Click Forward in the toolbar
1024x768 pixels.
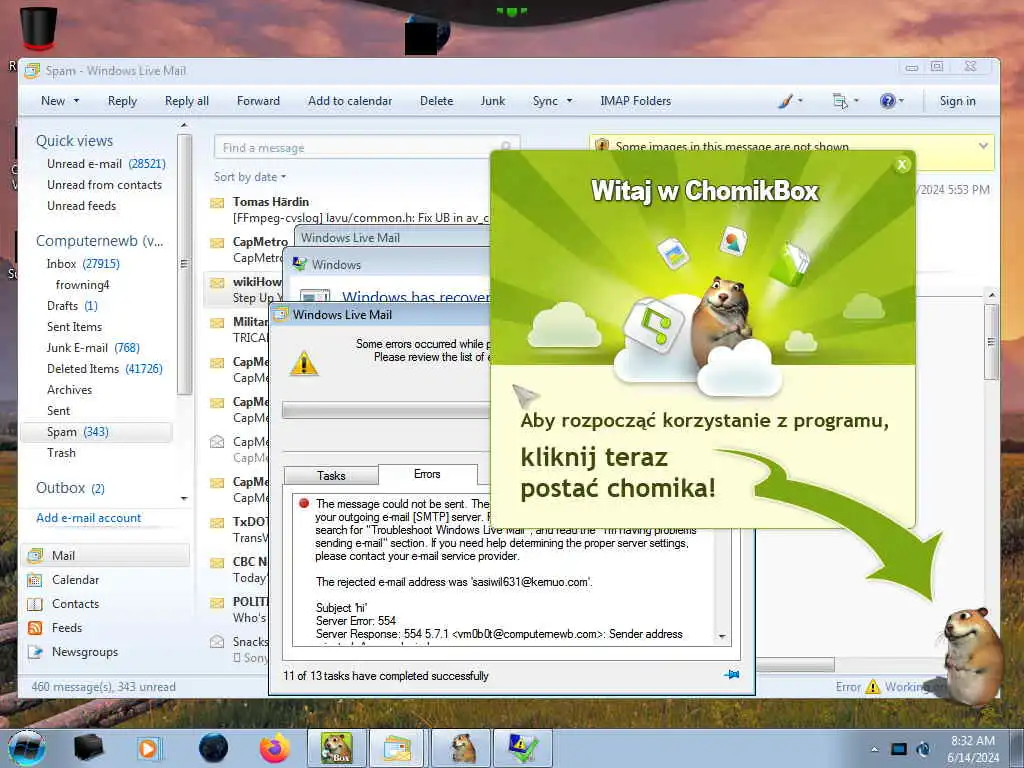tap(258, 101)
